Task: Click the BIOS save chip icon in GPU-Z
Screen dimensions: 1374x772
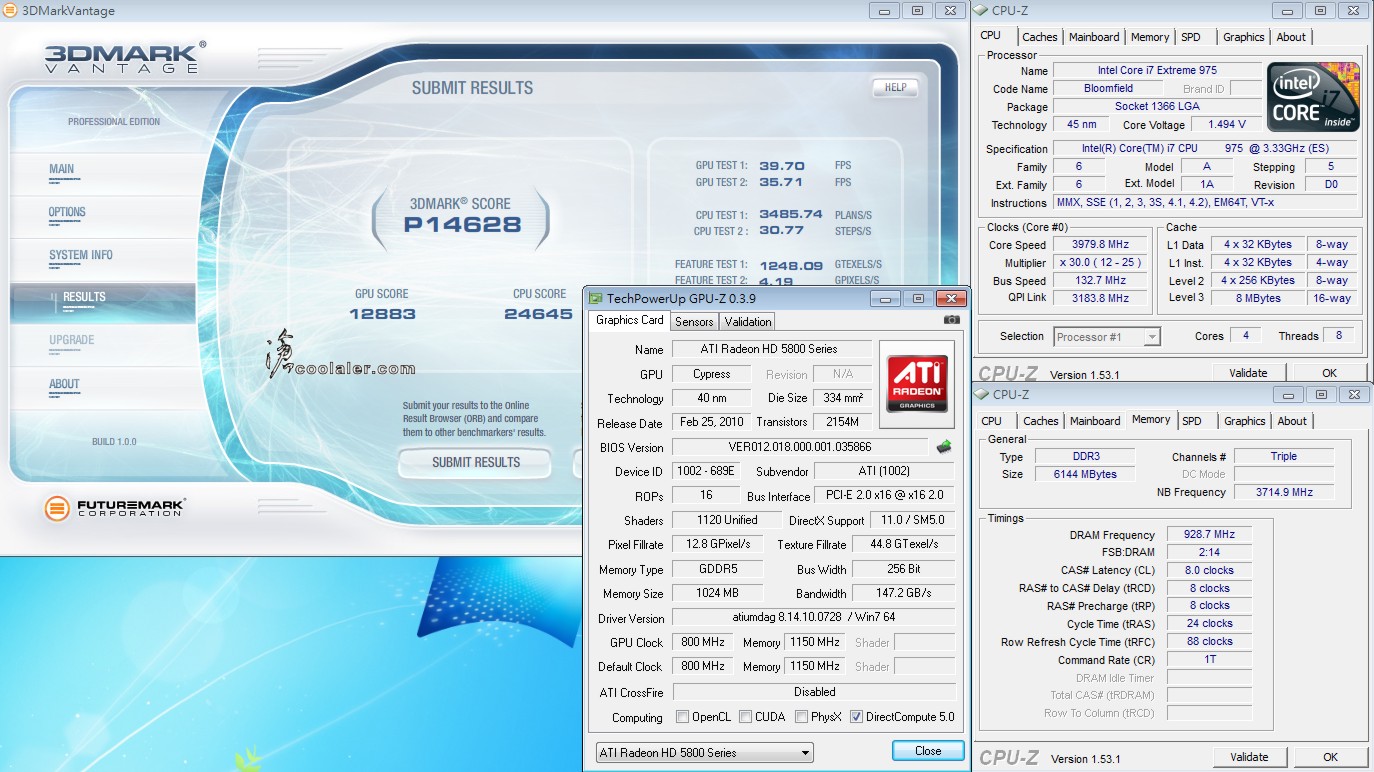Action: (943, 446)
